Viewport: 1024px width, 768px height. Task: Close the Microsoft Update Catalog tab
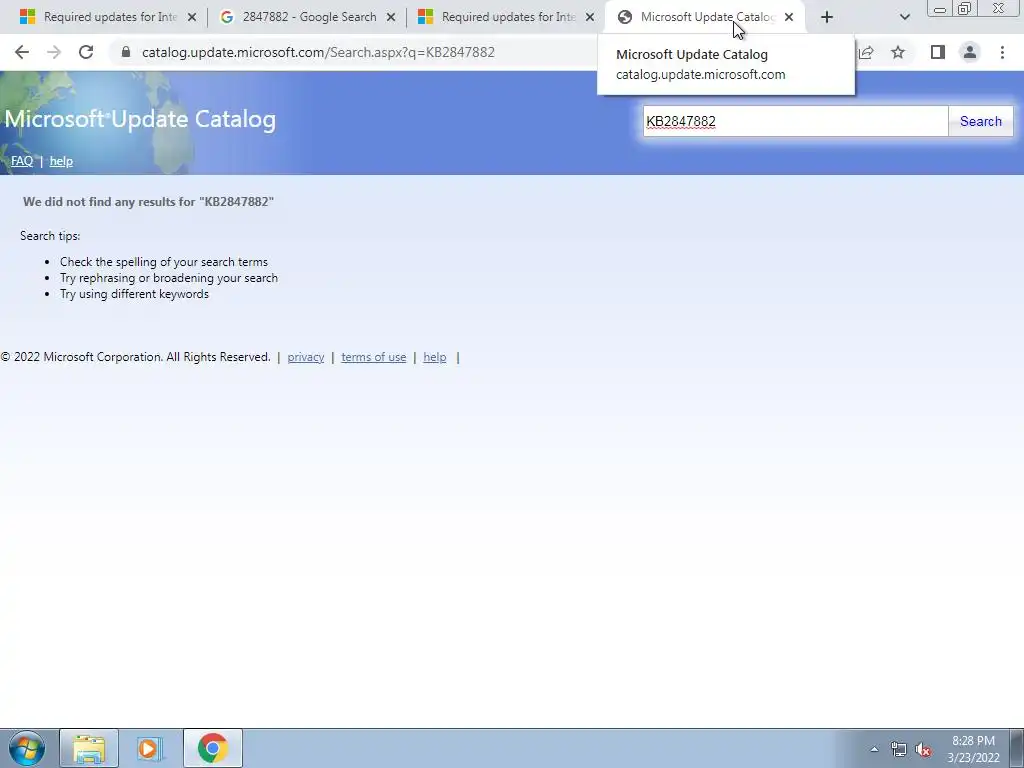click(x=789, y=18)
